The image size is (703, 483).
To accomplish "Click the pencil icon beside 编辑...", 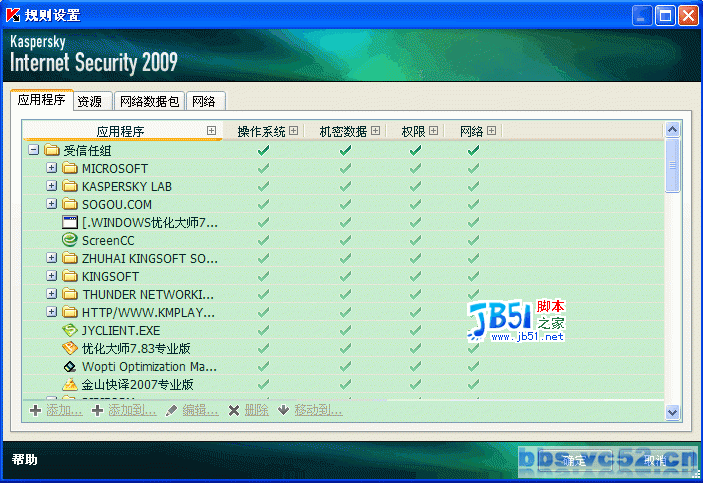I will [x=172, y=410].
